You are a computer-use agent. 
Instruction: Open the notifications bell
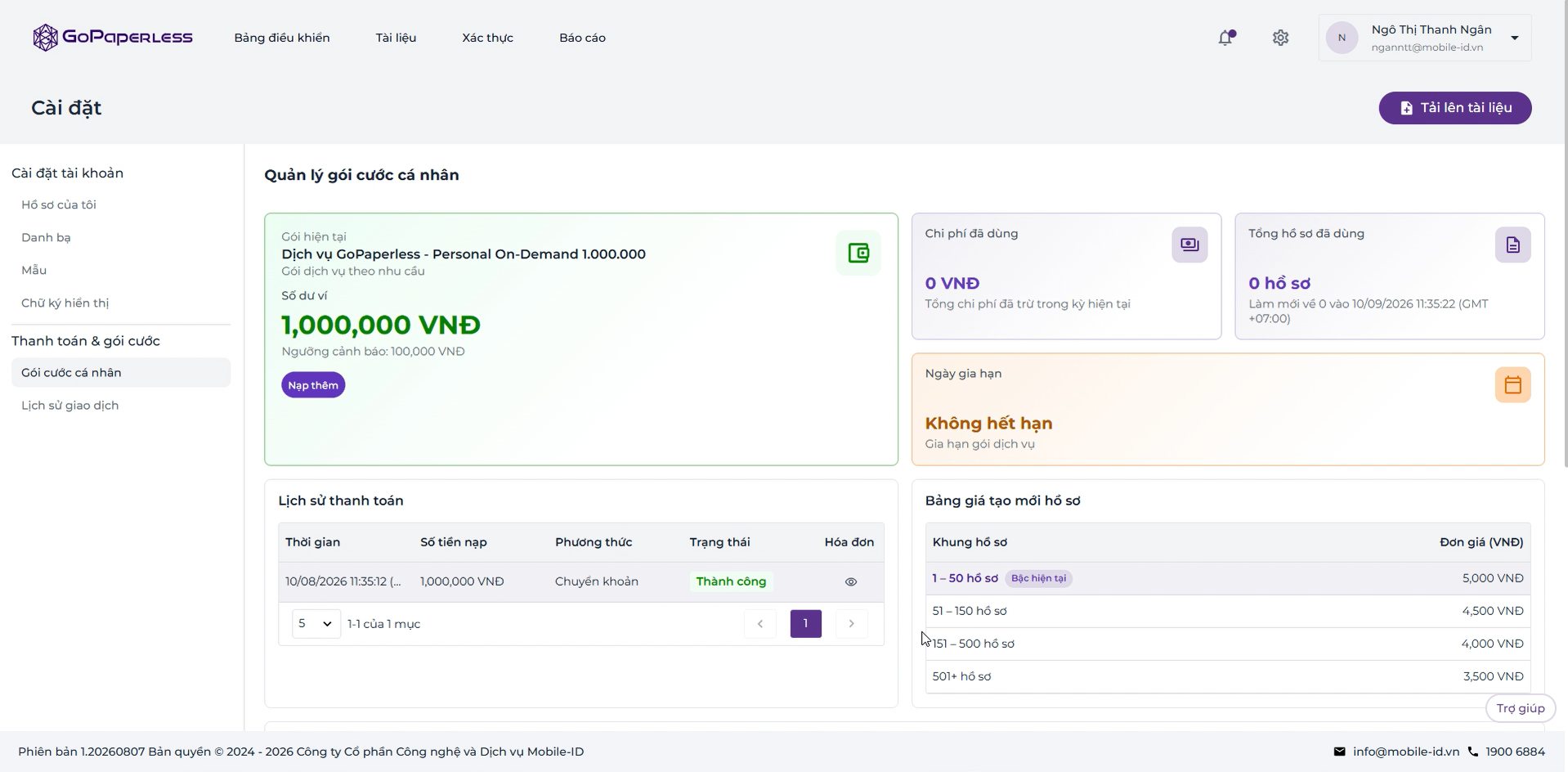coord(1225,38)
